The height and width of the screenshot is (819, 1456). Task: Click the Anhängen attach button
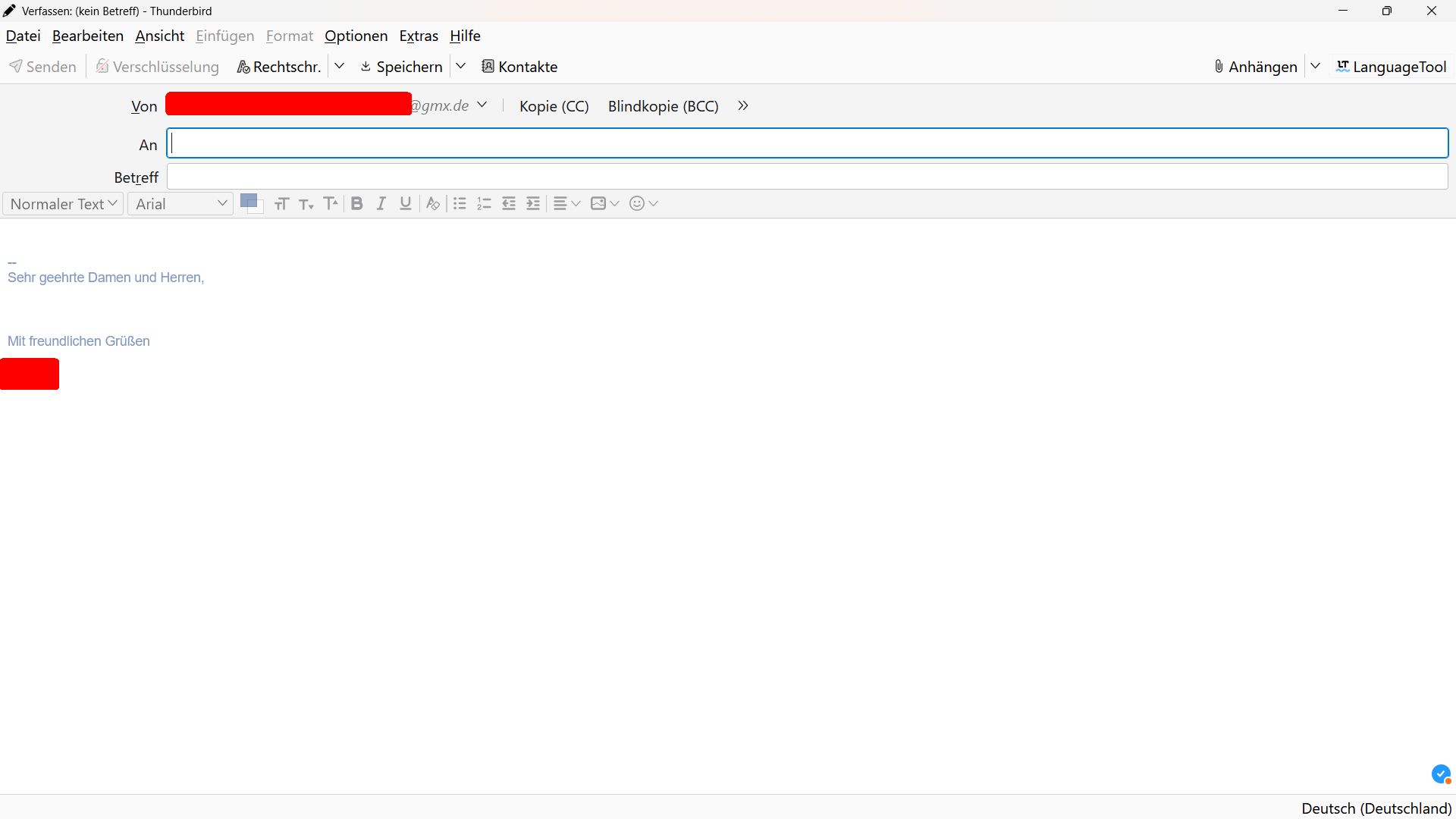tap(1255, 67)
